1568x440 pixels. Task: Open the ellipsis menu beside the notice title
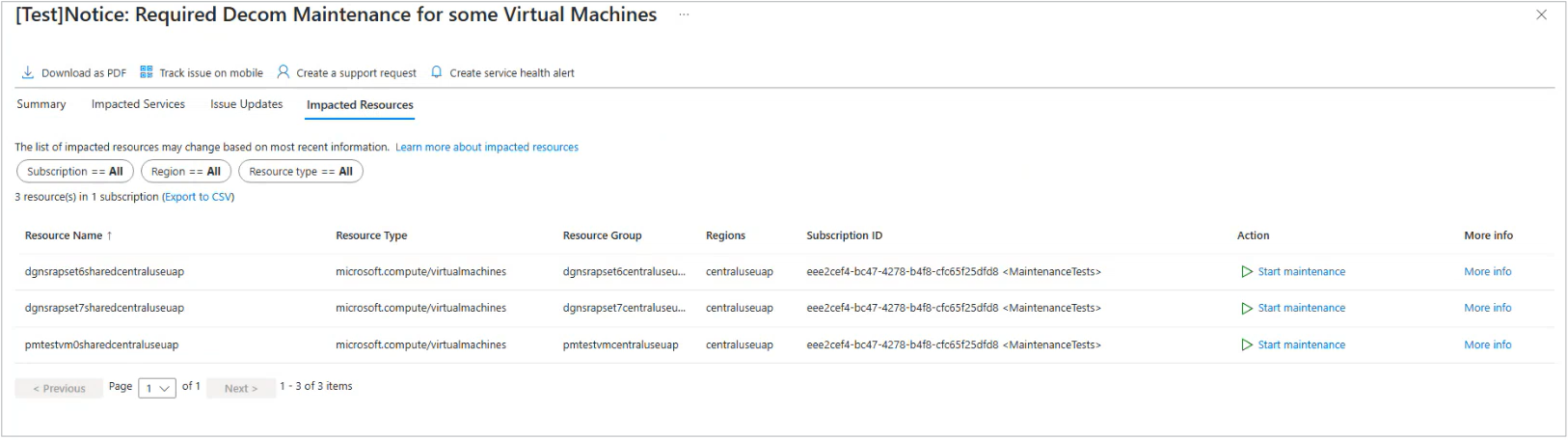click(x=684, y=15)
